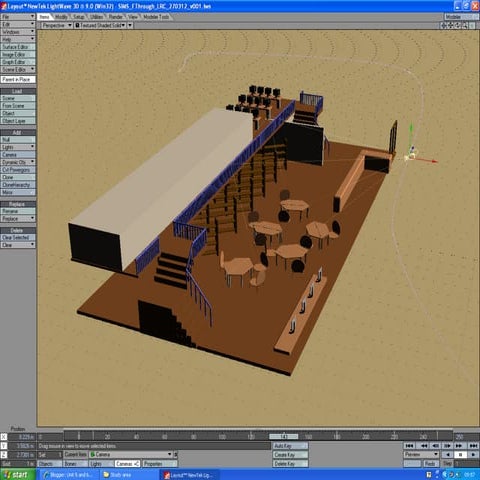The height and width of the screenshot is (480, 480).
Task: Switch edit mode to Cameras
Action: click(128, 464)
